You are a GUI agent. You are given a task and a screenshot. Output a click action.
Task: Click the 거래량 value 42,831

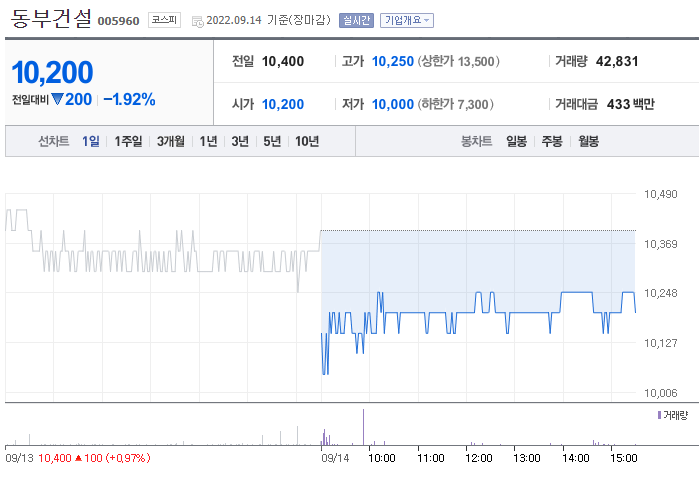pos(617,61)
